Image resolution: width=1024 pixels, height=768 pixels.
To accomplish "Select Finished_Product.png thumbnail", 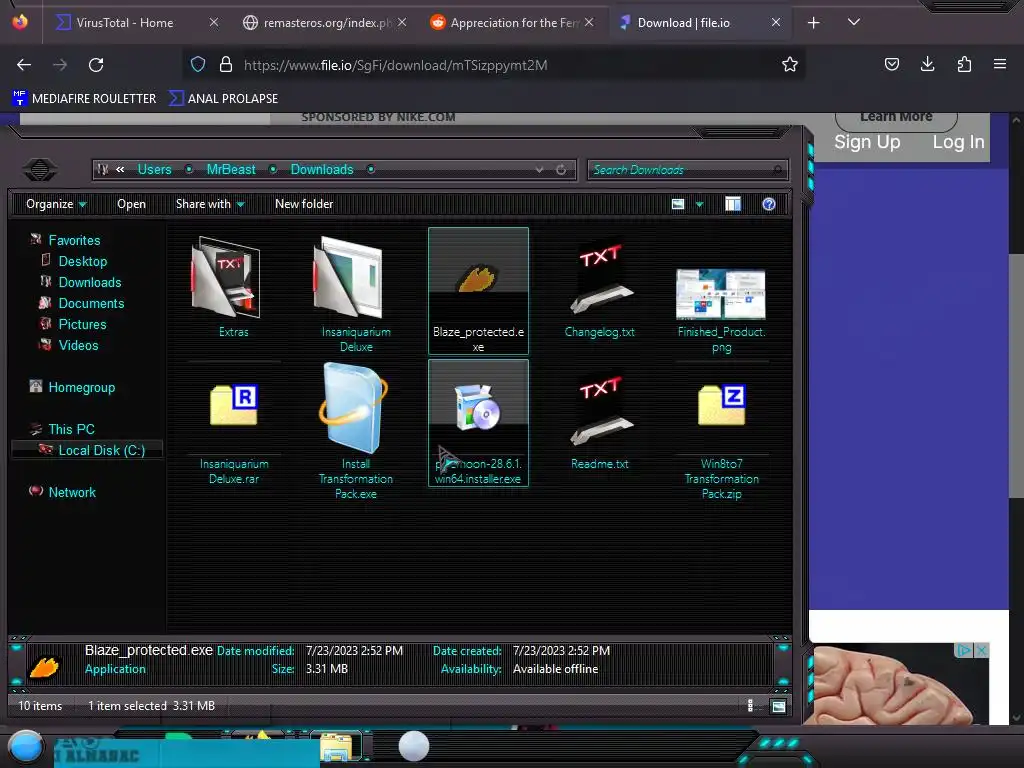I will pos(721,294).
